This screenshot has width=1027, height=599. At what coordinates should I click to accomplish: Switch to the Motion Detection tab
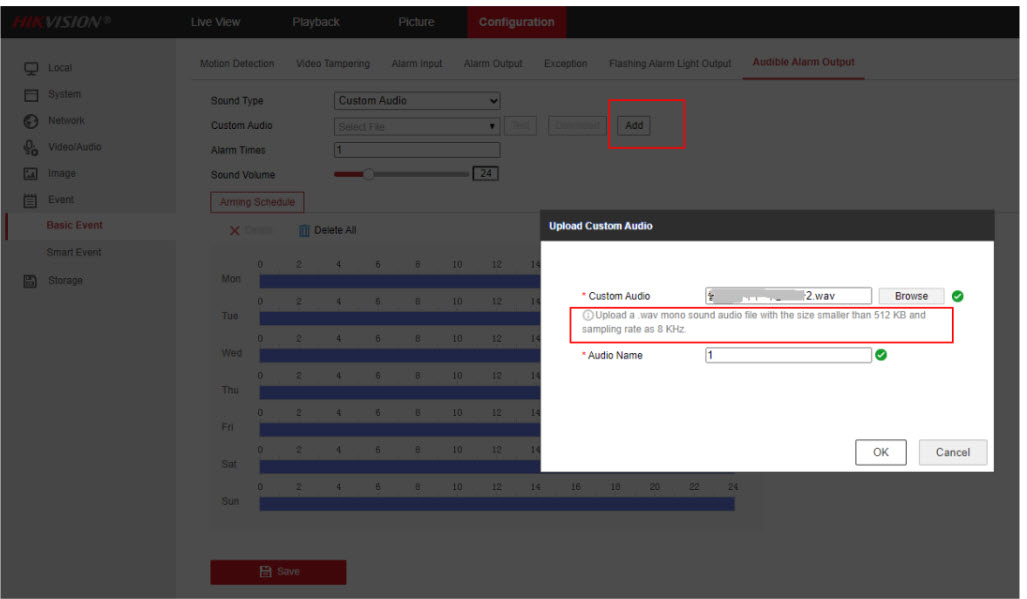[237, 64]
